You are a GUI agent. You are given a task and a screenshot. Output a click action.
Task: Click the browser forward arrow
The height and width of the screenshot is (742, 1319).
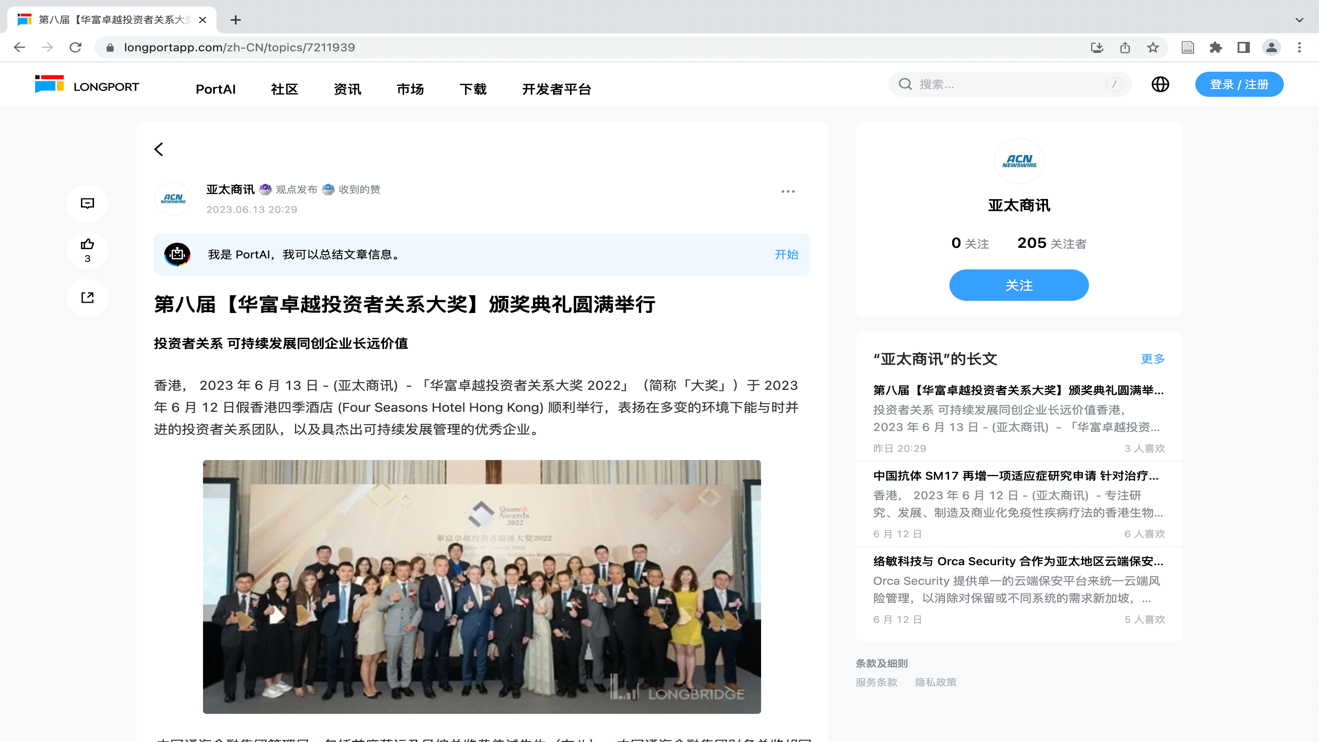47,47
